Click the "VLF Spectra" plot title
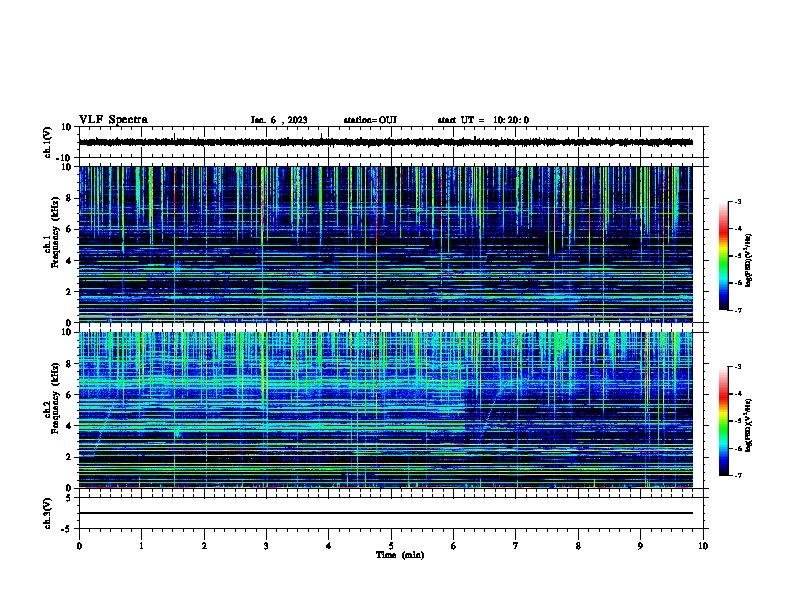This screenshot has height=612, width=792. [x=113, y=120]
